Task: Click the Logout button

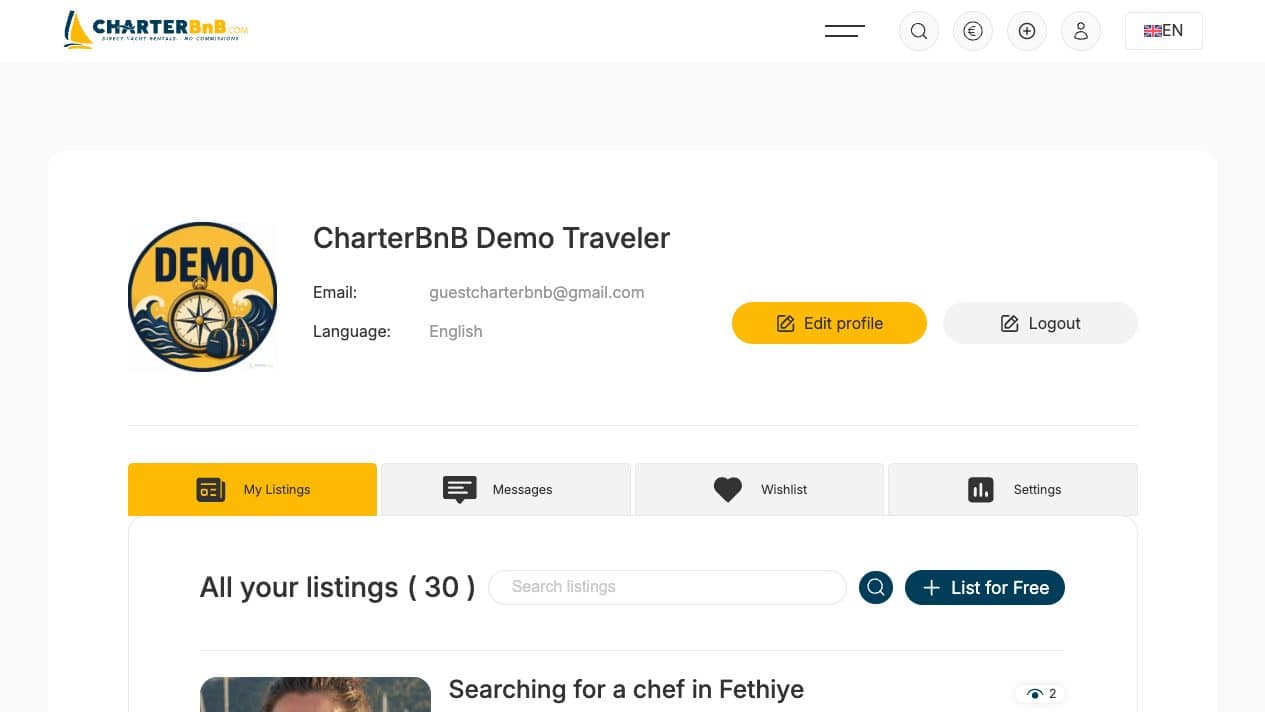Action: click(1040, 323)
